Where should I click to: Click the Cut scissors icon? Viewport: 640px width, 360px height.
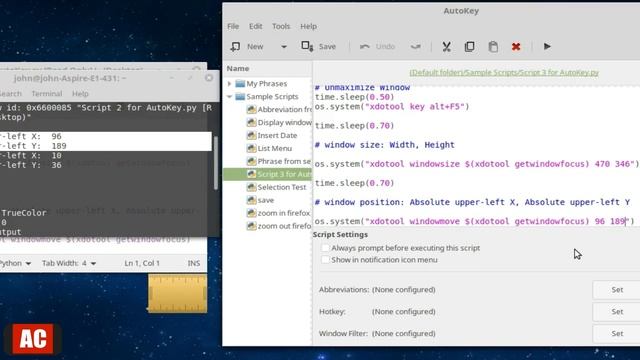point(447,47)
